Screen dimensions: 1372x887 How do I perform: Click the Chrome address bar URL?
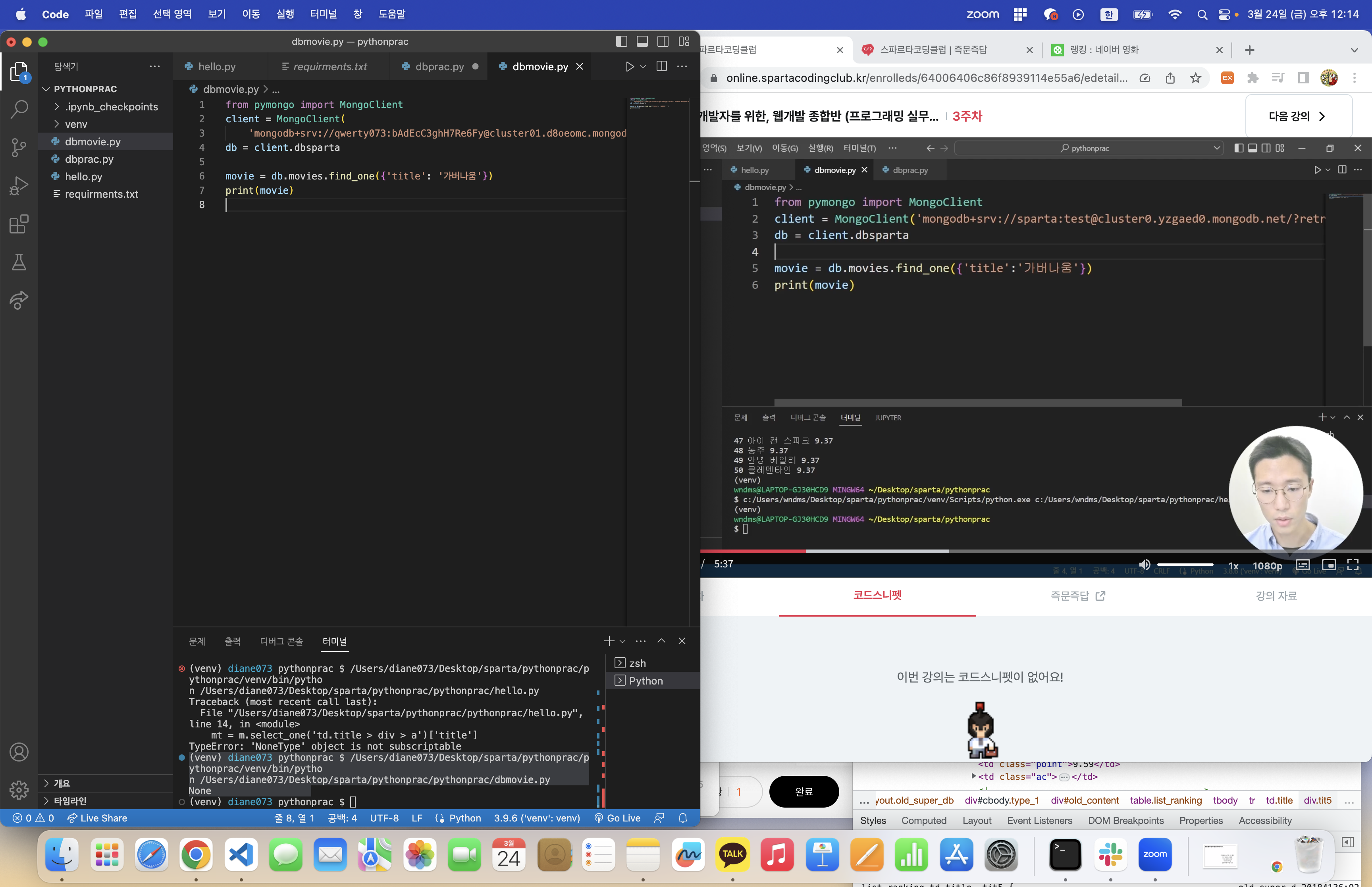click(926, 78)
